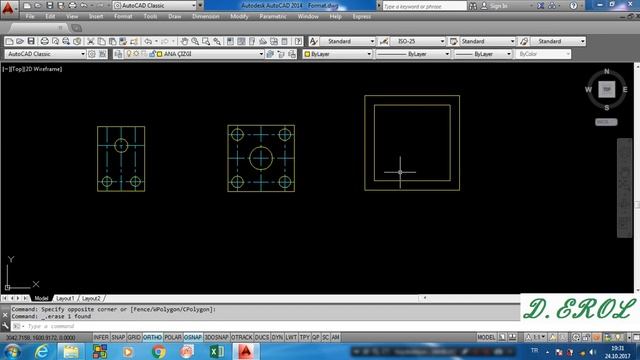Image resolution: width=640 pixels, height=360 pixels.
Task: Open the Standard table style dropdown
Action: point(488,41)
